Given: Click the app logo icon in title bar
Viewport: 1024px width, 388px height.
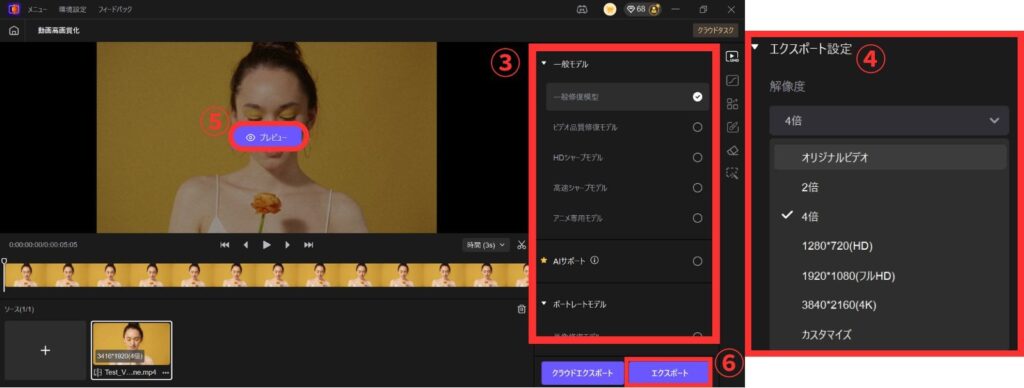Looking at the screenshot, I should (14, 9).
